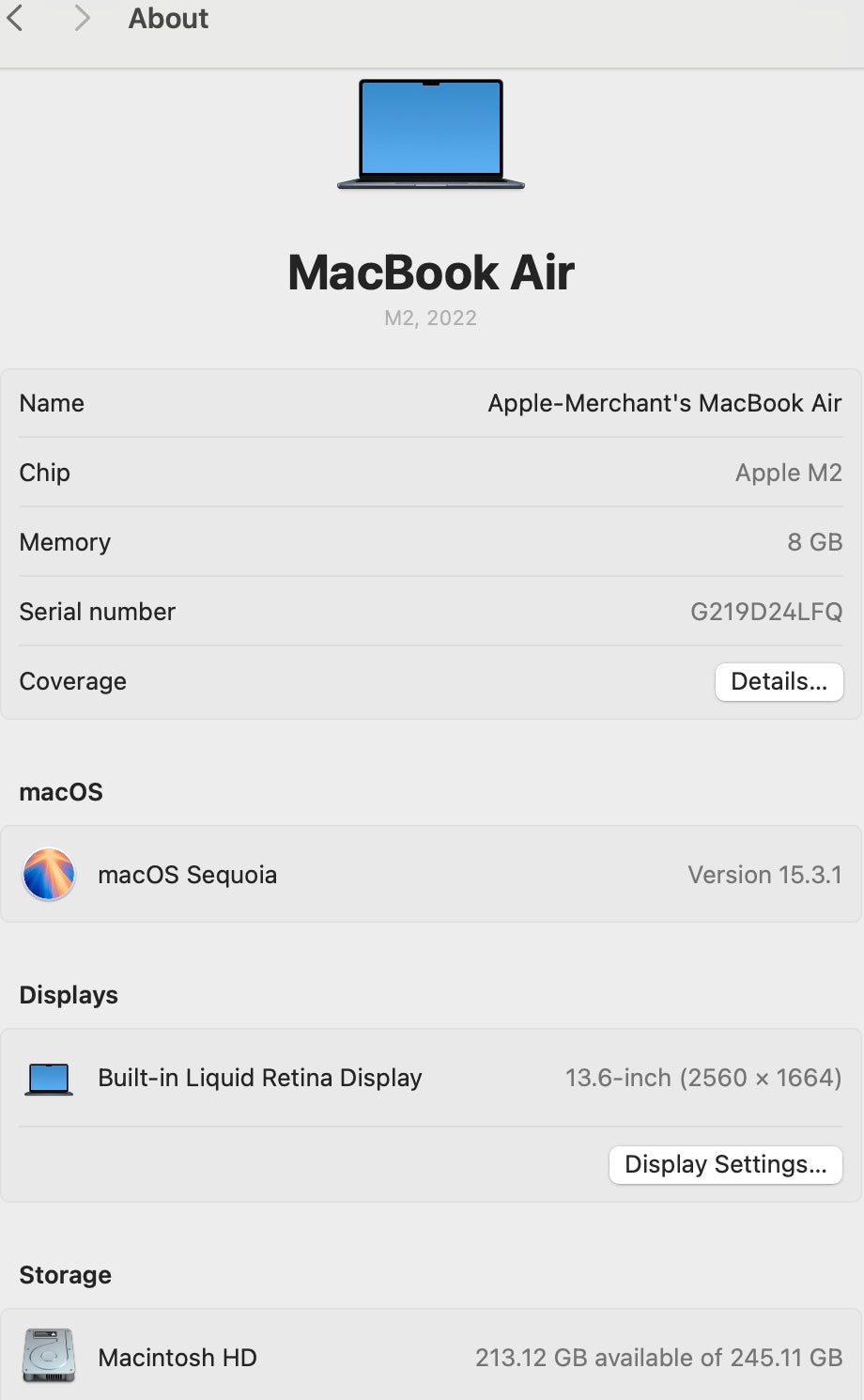The width and height of the screenshot is (864, 1400).
Task: Click the Macintosh HD drive icon
Action: (49, 1355)
